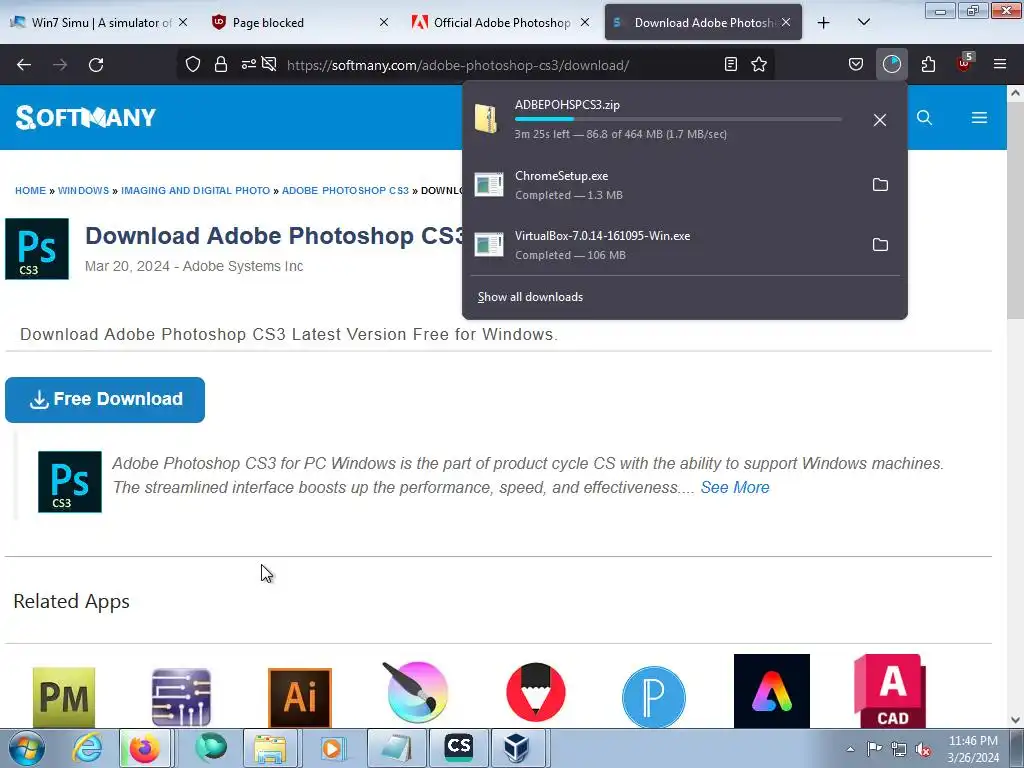Open a new browser tab
This screenshot has height=768, width=1024.
pyautogui.click(x=824, y=23)
